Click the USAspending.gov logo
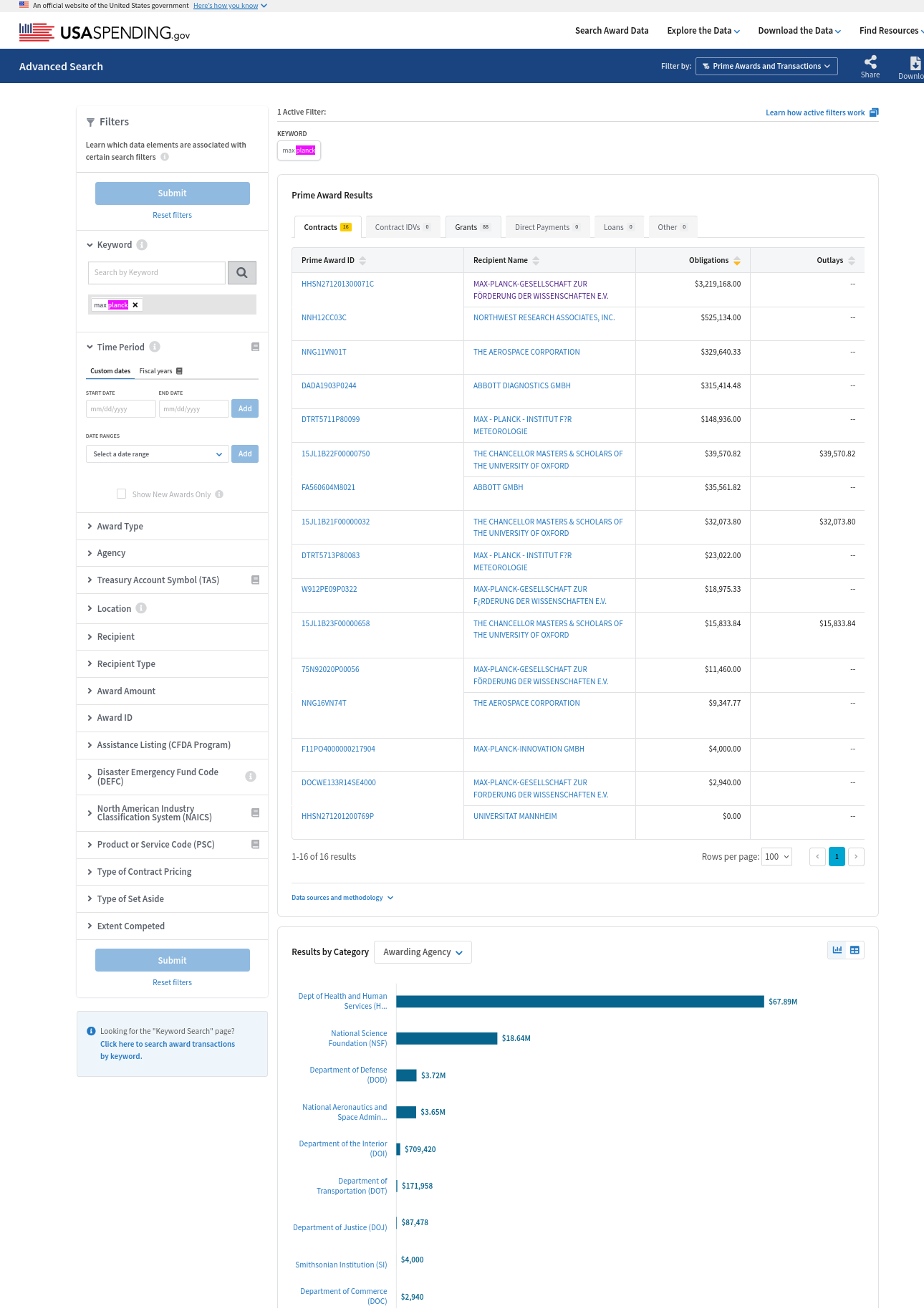The width and height of the screenshot is (924, 1309). point(105,32)
